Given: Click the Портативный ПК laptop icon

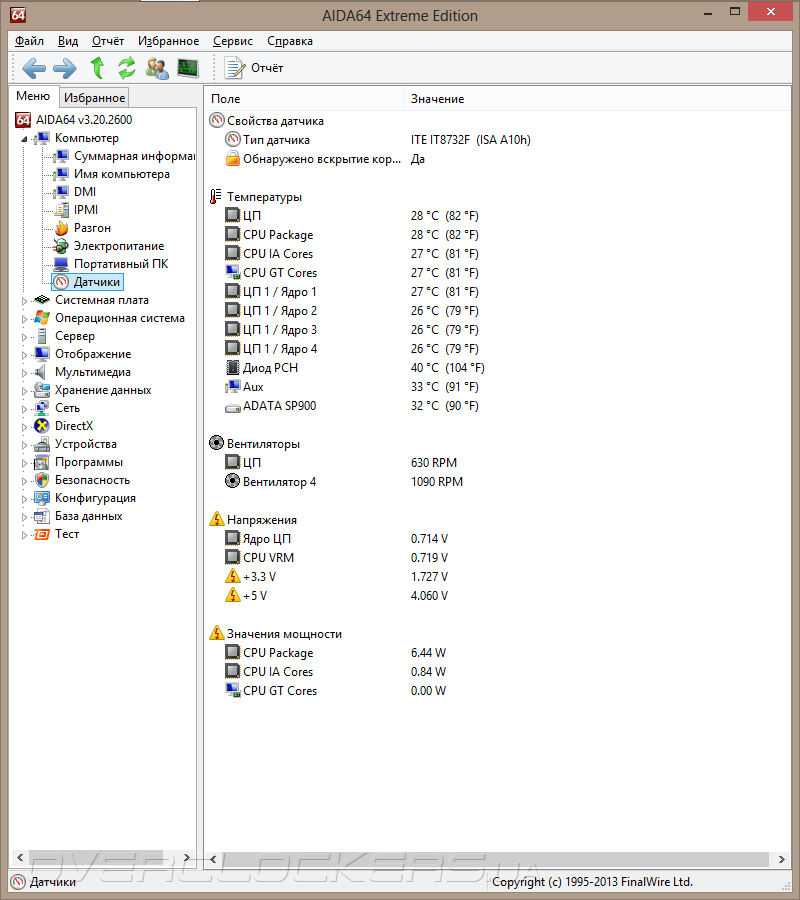Looking at the screenshot, I should tap(61, 264).
